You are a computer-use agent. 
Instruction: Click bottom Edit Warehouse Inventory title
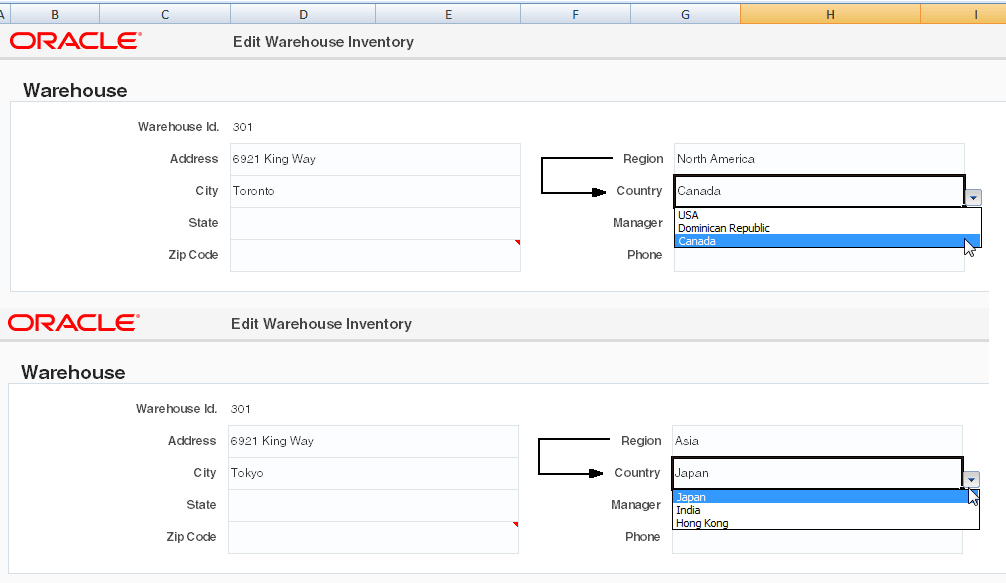click(321, 324)
